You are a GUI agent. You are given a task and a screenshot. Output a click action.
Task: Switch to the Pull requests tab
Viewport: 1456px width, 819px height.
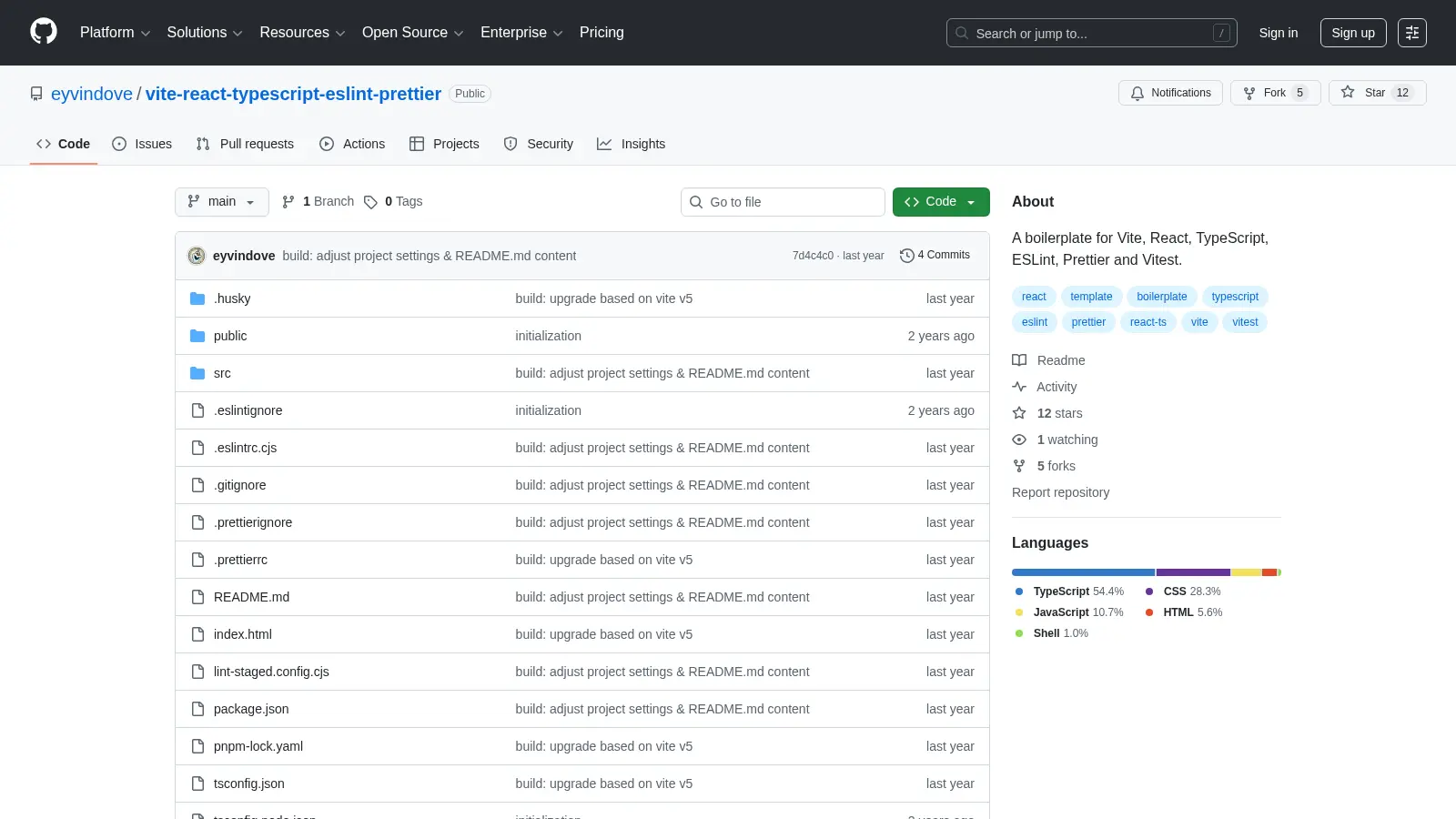pyautogui.click(x=245, y=144)
